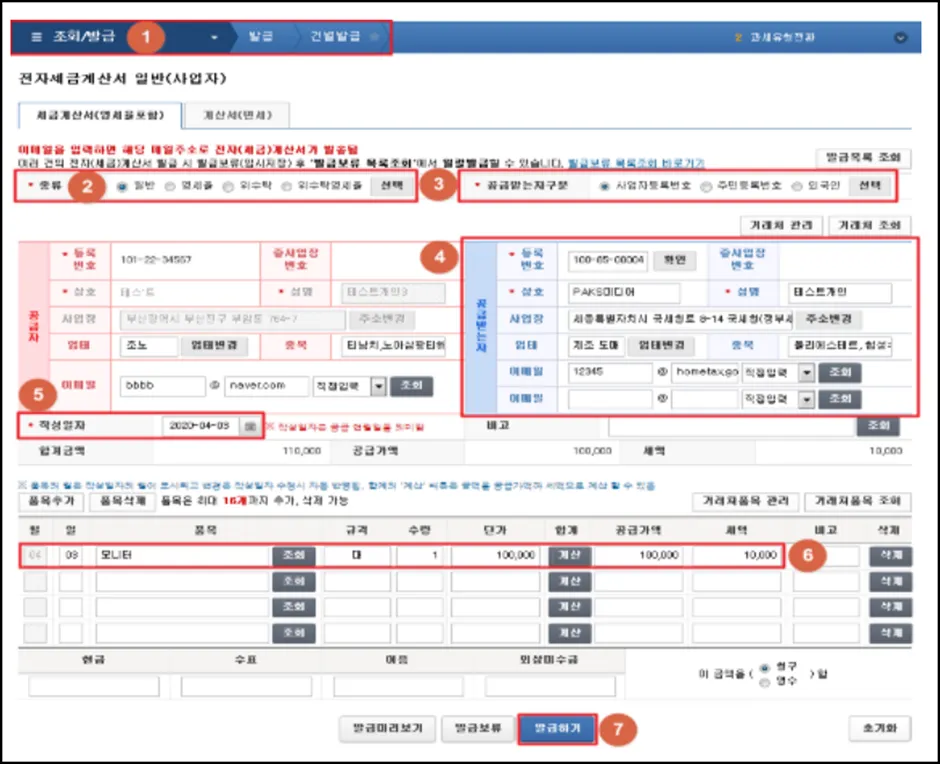Click the recipient 상호 field showing PAKS미디어
Viewport: 940px width, 764px height.
click(x=623, y=293)
